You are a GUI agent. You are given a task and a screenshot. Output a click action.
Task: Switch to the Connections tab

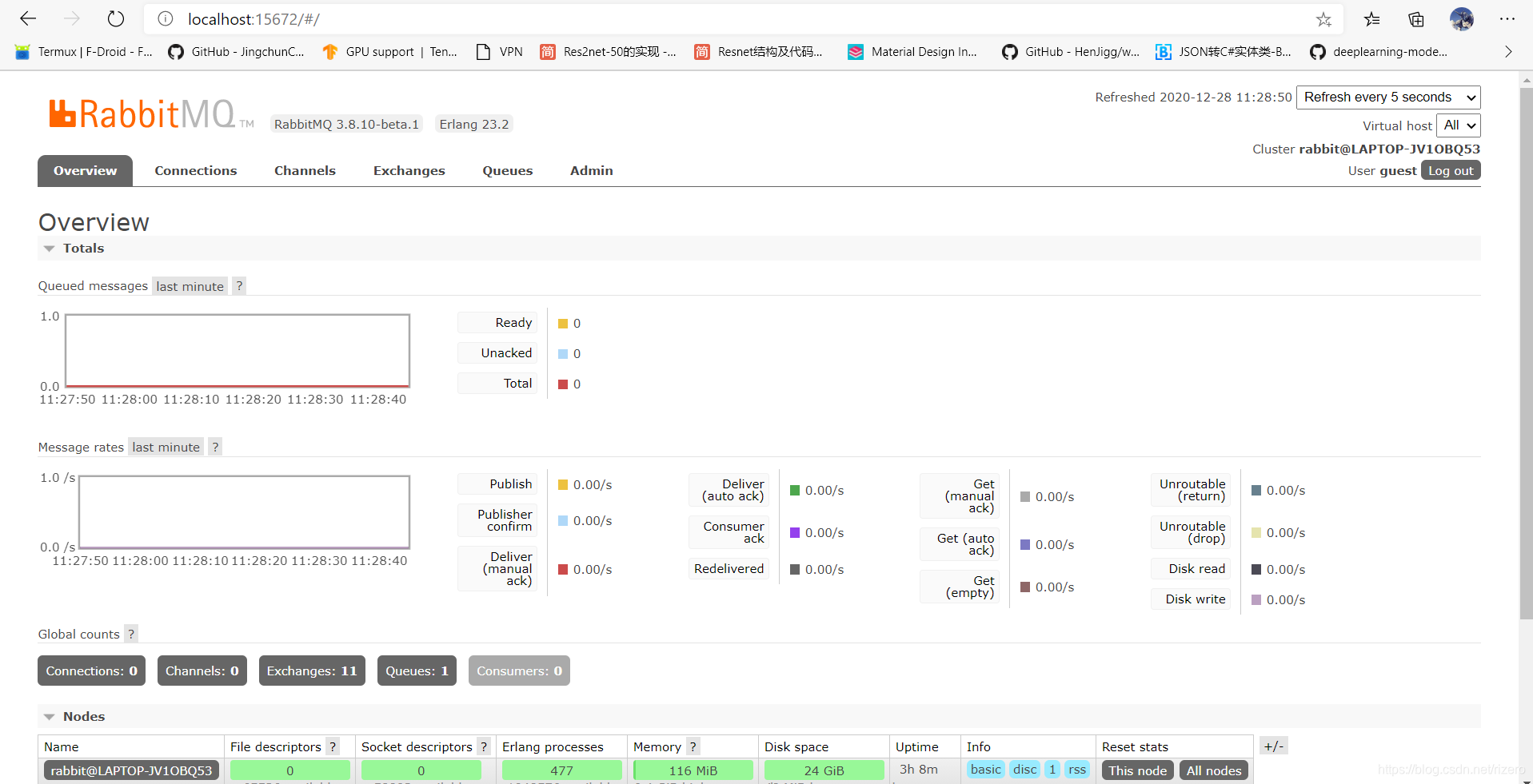point(196,170)
